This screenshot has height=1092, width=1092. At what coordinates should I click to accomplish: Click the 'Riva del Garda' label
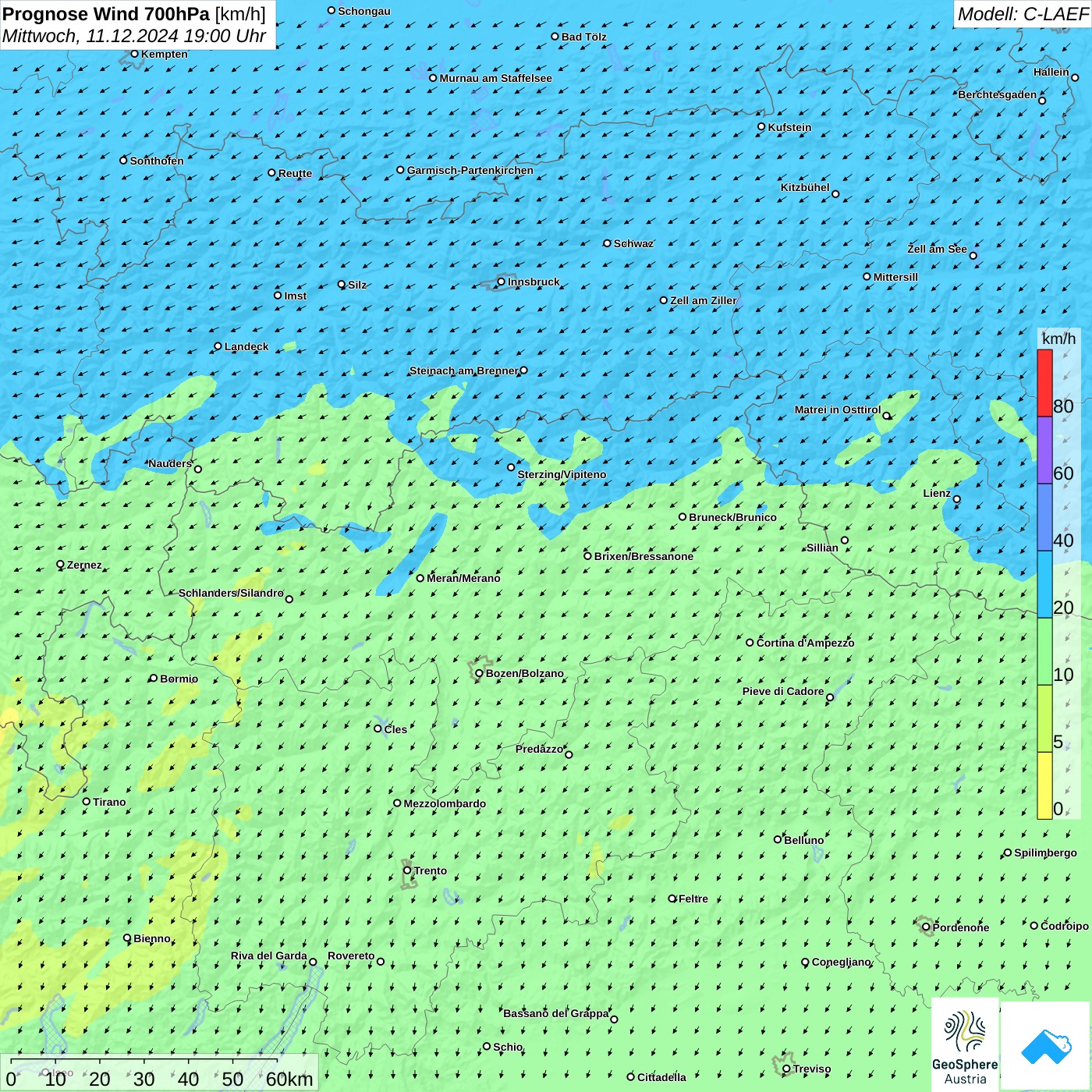[x=269, y=955]
